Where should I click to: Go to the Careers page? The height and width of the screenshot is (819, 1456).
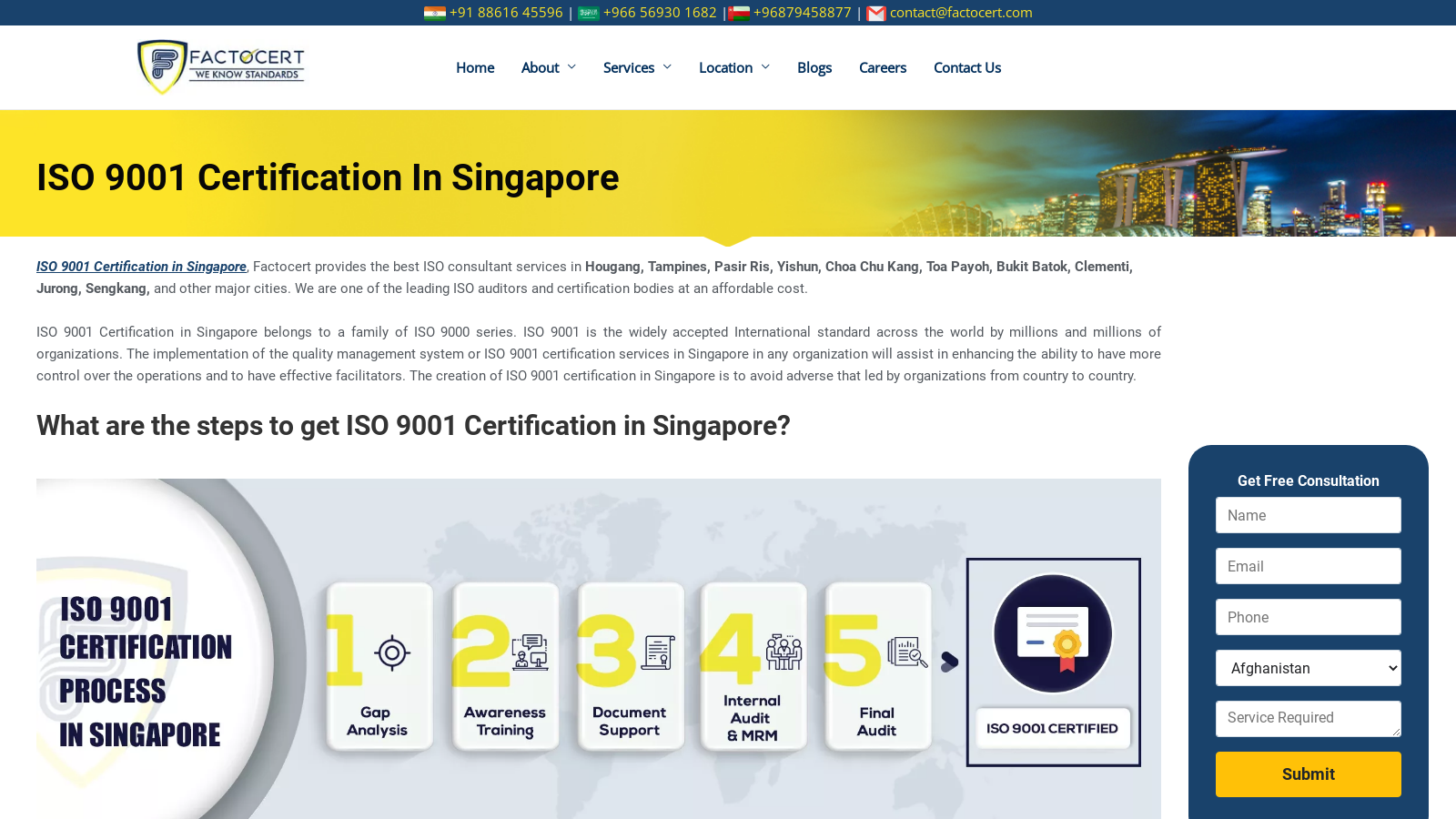(x=883, y=67)
